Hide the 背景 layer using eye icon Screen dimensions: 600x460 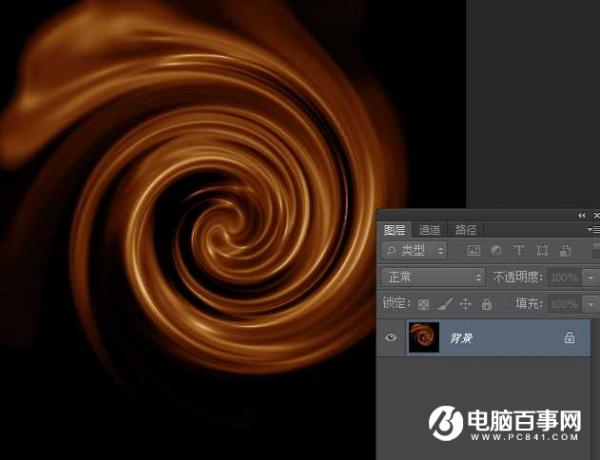click(x=391, y=338)
